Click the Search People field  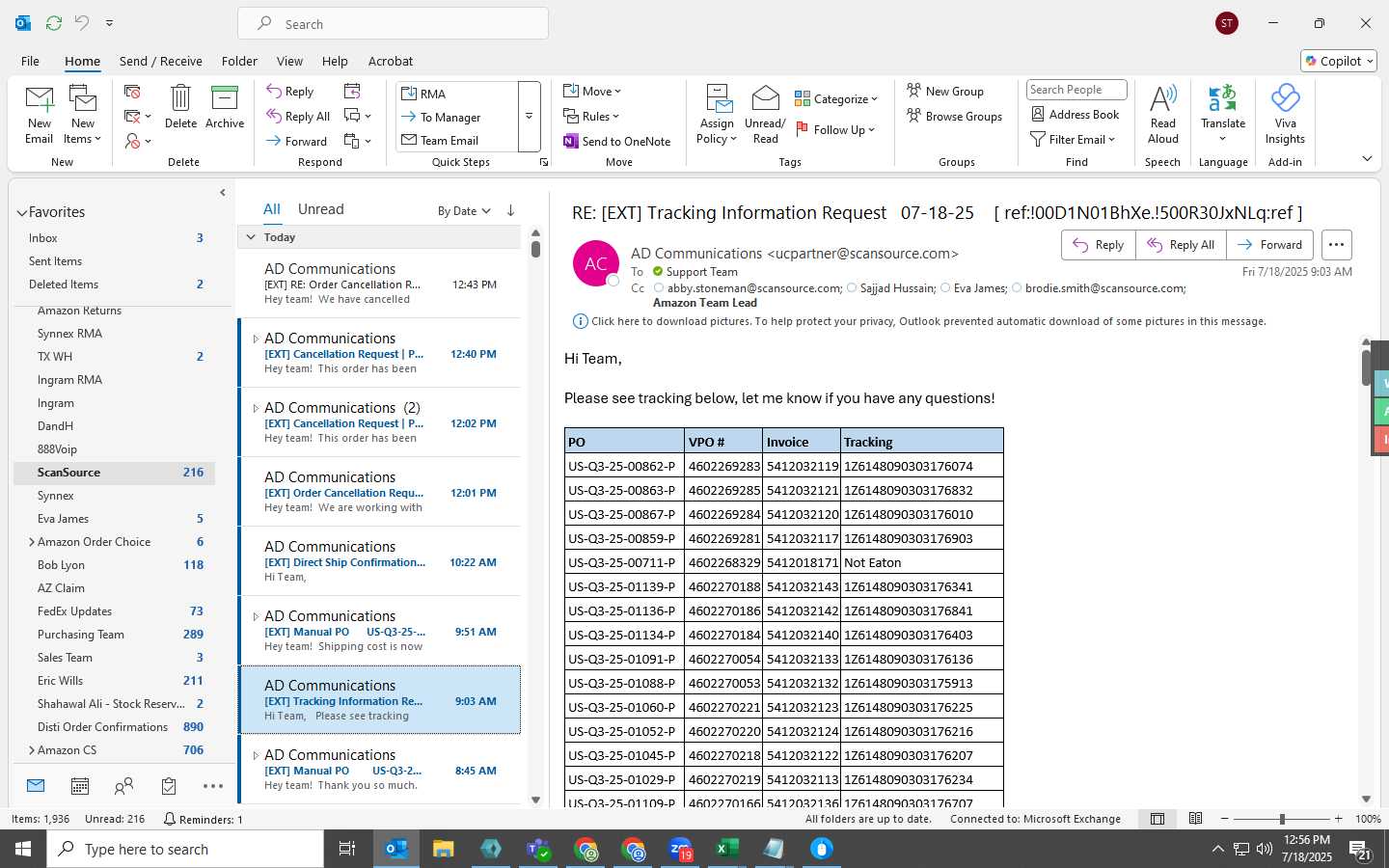(x=1076, y=90)
